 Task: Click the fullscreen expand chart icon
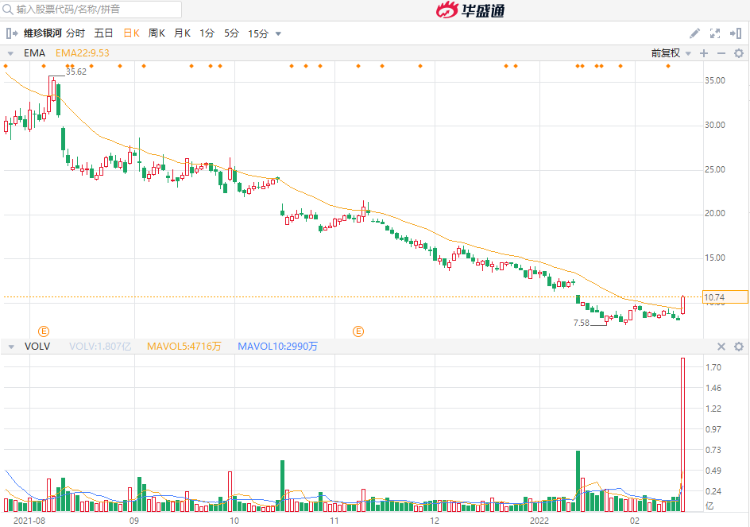(x=716, y=33)
